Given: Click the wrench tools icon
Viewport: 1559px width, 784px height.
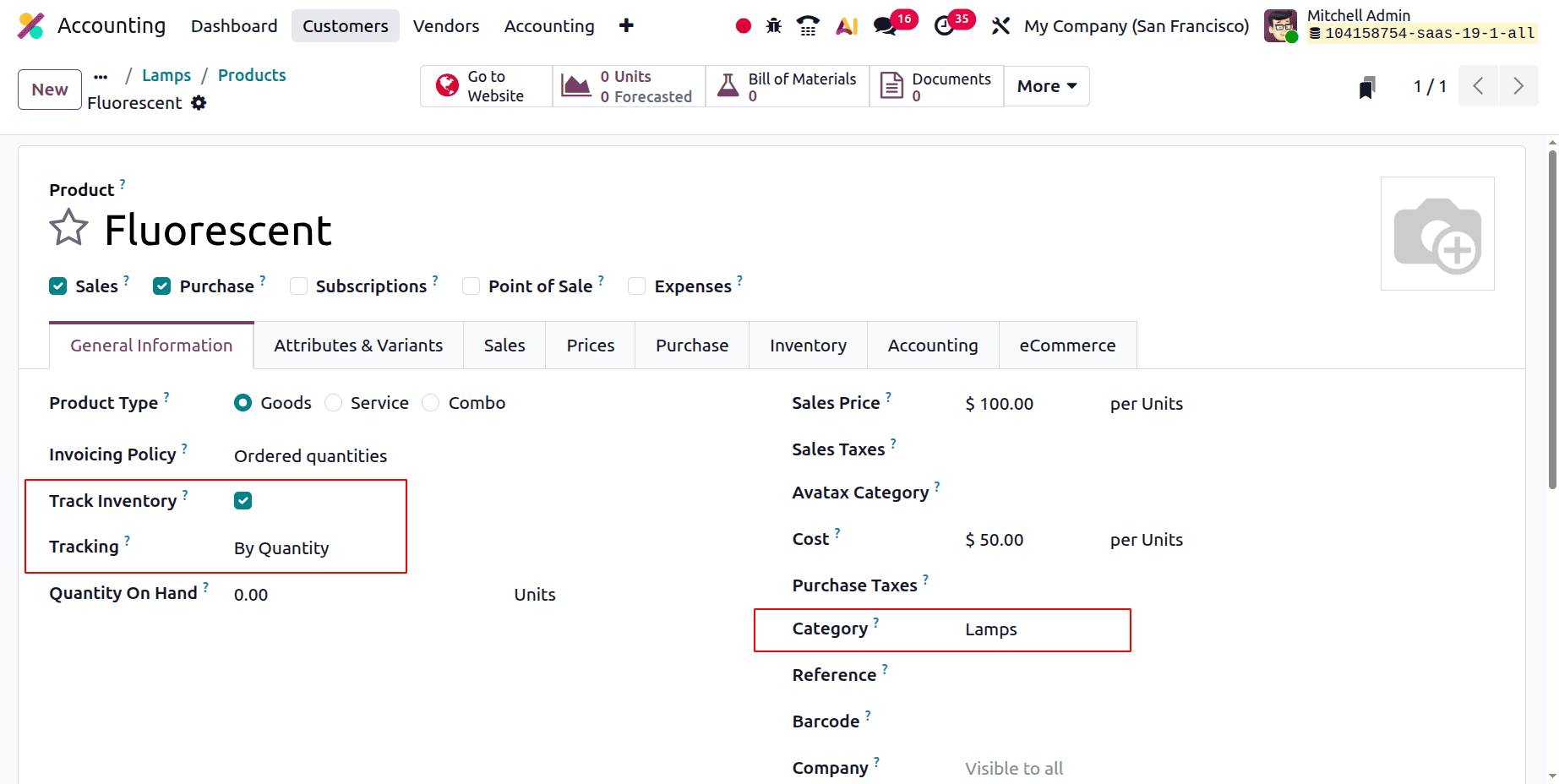Looking at the screenshot, I should pyautogui.click(x=1000, y=25).
